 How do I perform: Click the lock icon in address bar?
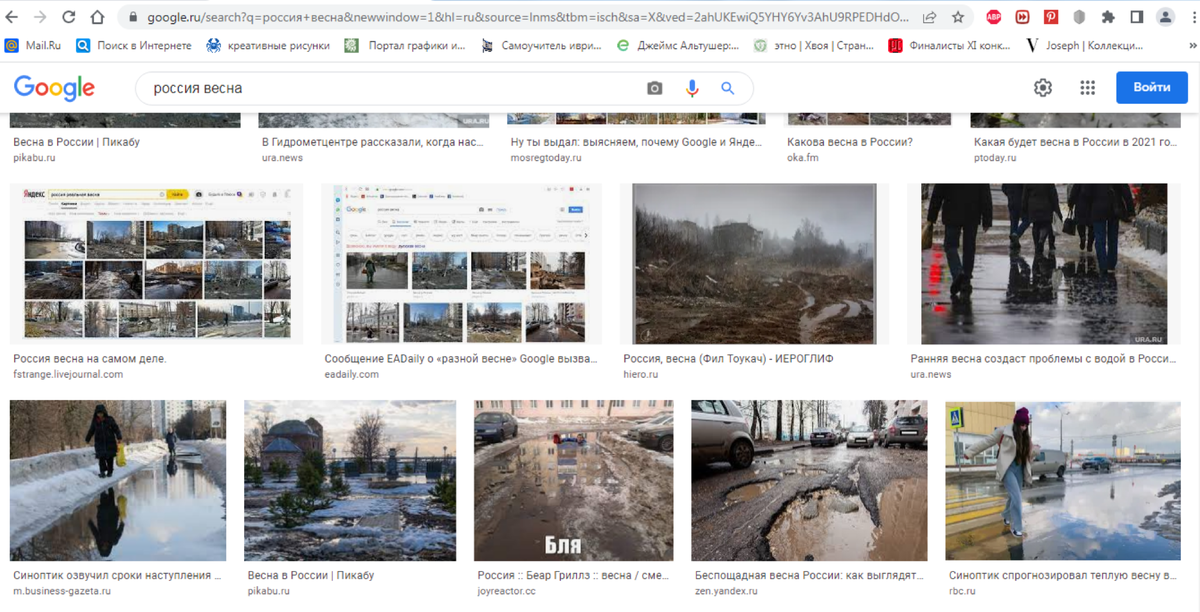(x=131, y=17)
